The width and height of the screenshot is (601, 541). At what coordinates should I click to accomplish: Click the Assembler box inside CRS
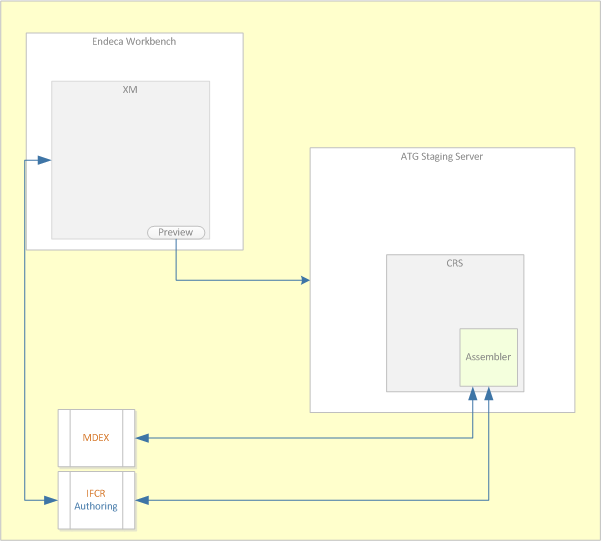(x=489, y=357)
